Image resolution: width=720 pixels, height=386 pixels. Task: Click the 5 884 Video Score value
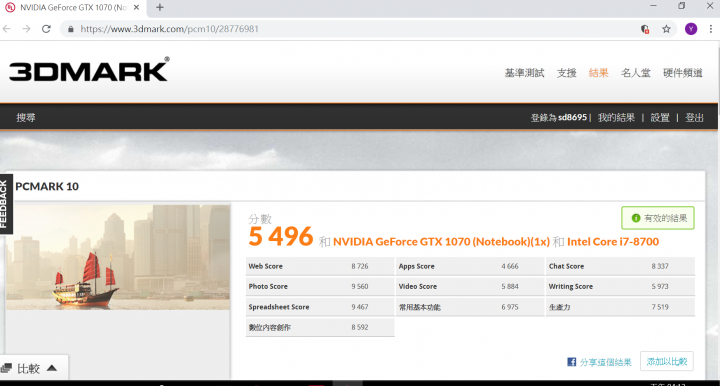click(x=510, y=286)
